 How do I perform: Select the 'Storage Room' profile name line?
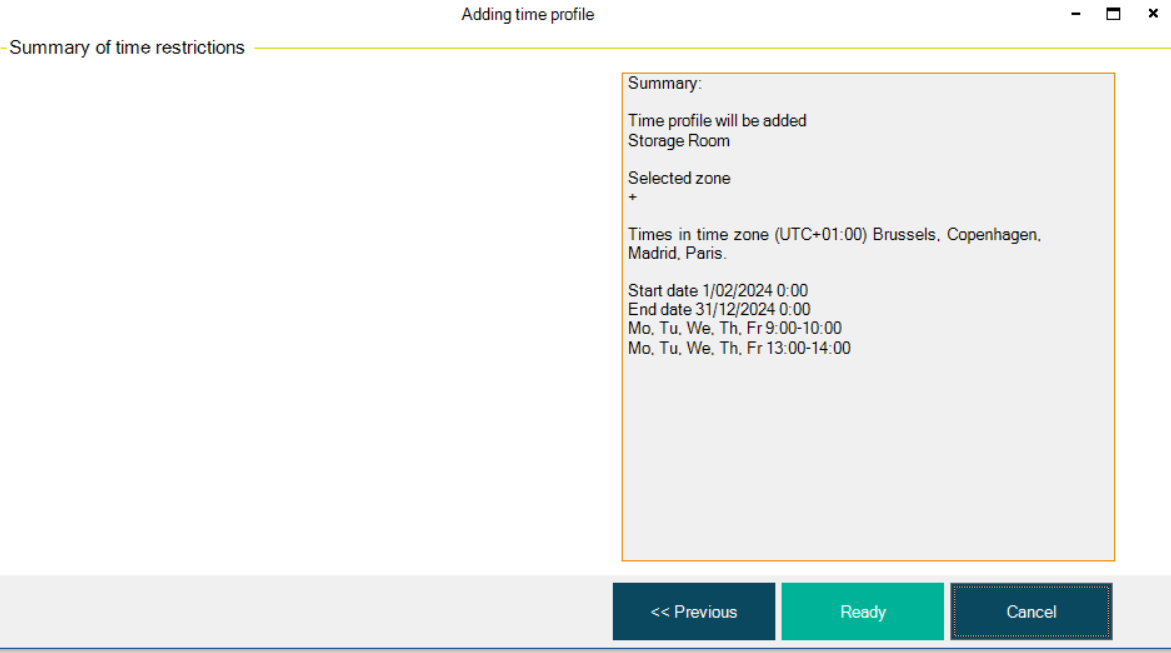point(679,141)
